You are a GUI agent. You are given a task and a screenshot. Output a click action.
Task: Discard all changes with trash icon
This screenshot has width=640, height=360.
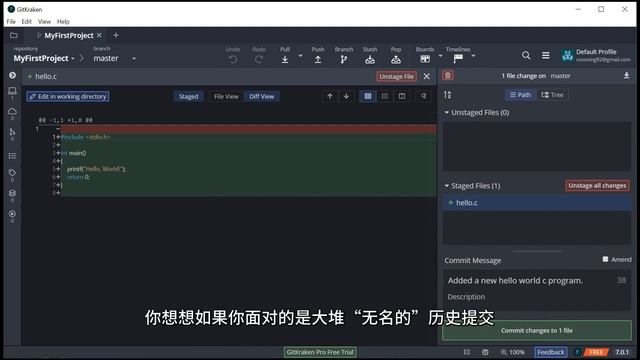point(448,76)
